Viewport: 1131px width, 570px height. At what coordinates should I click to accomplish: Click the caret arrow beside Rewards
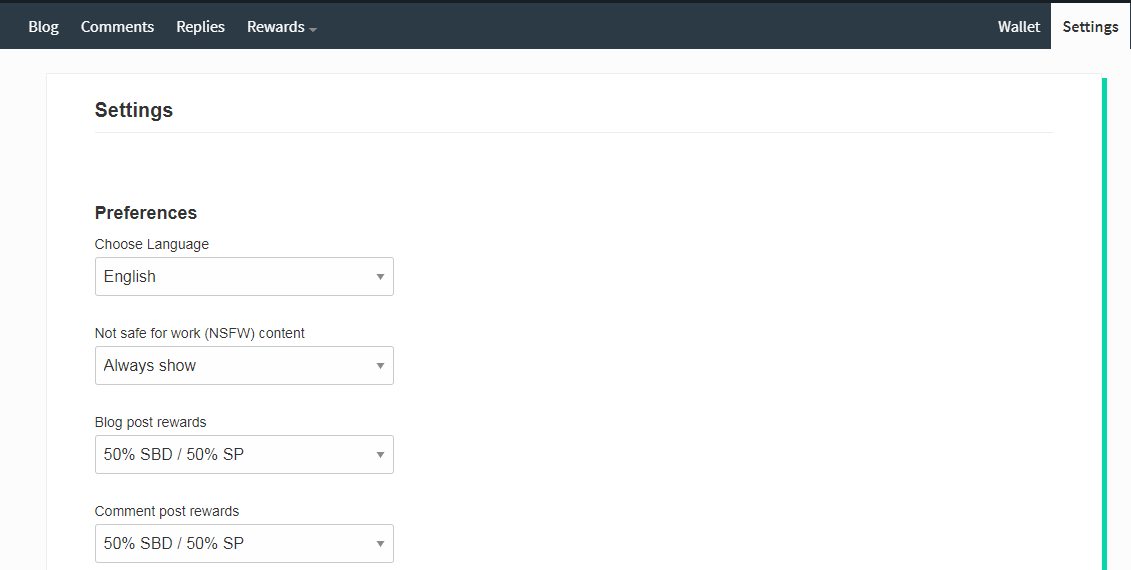pos(313,30)
